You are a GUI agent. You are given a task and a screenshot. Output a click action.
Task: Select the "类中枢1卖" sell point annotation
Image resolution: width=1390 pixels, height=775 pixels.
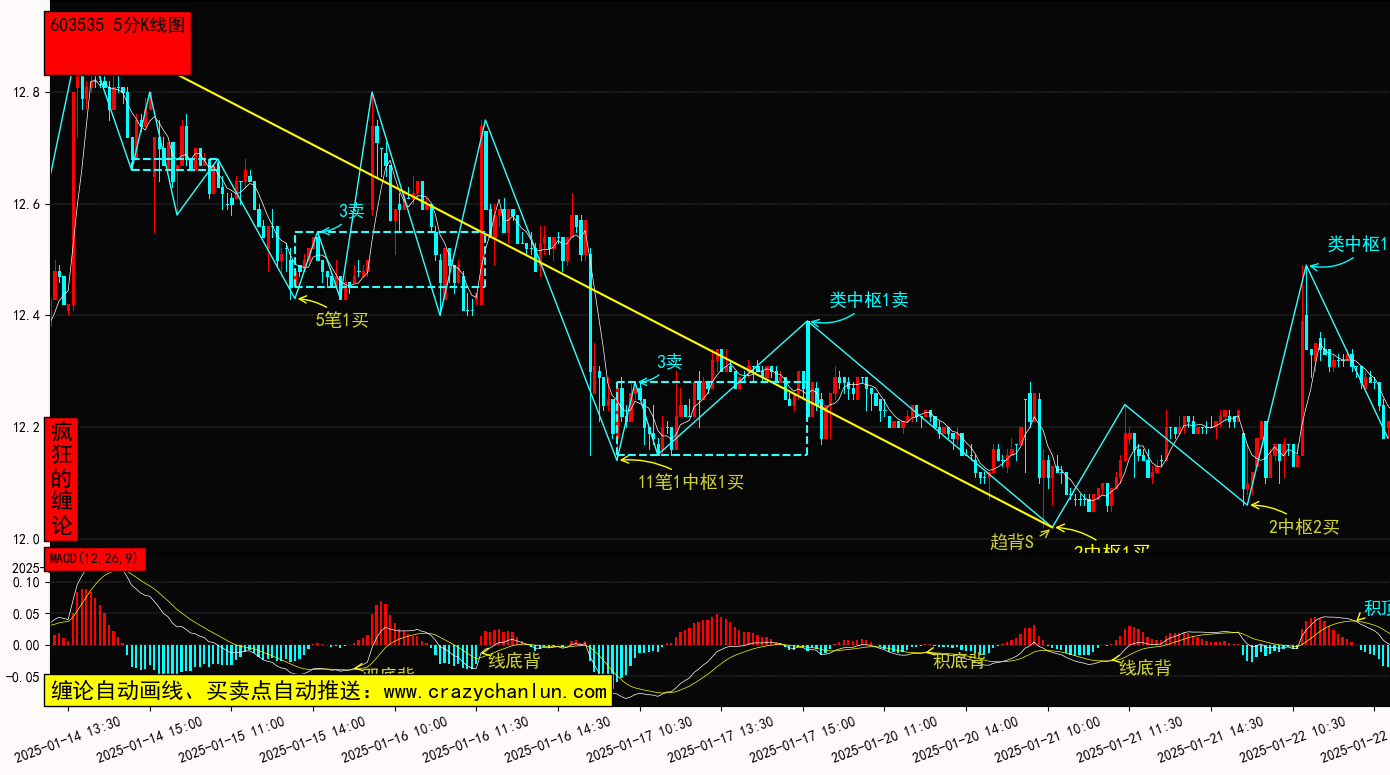(x=868, y=300)
